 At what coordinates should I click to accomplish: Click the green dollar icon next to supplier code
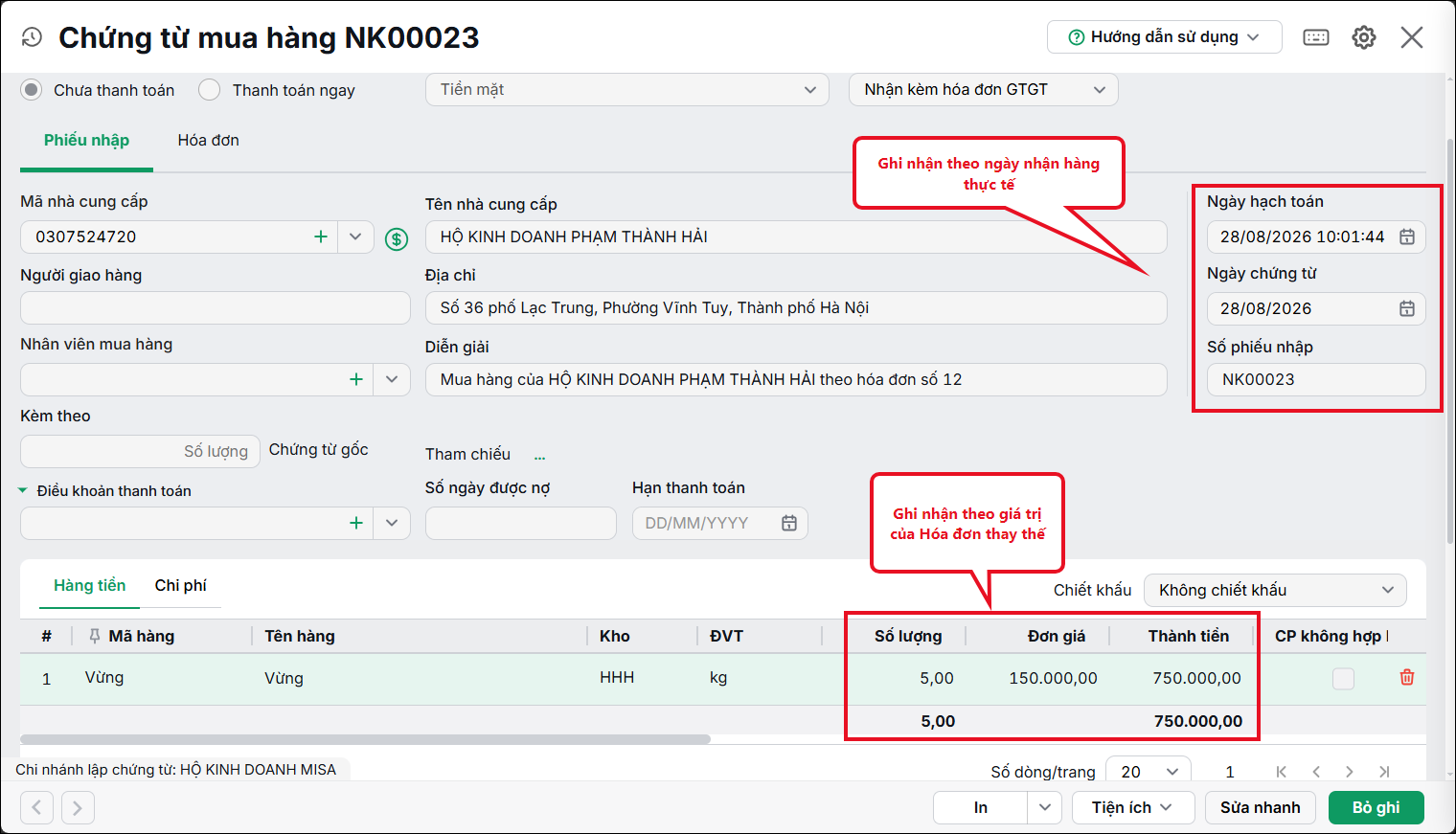point(397,238)
